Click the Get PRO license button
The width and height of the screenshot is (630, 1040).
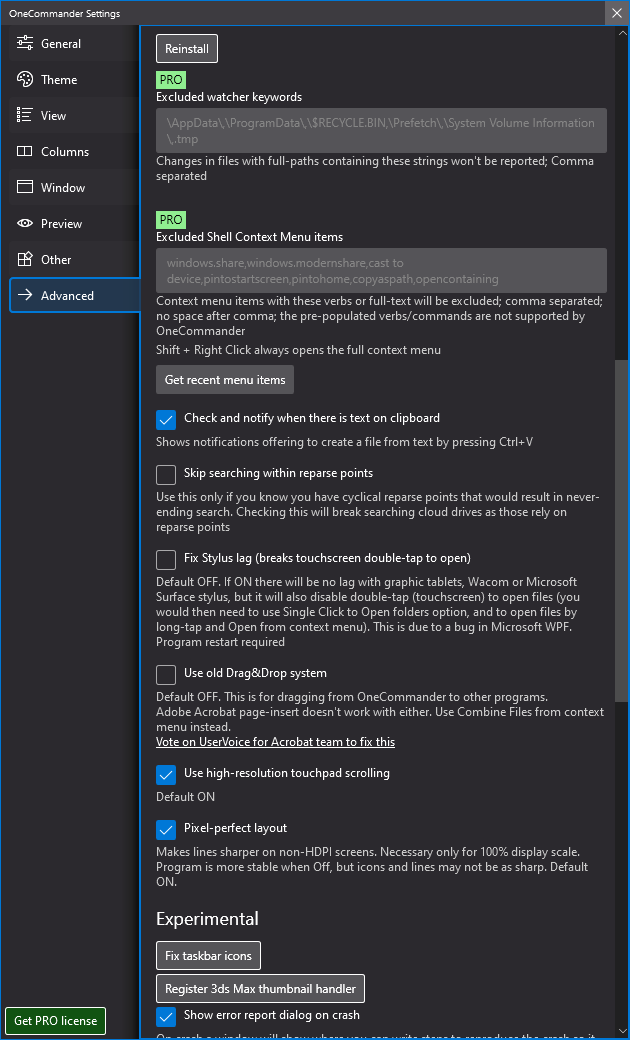[56, 1021]
